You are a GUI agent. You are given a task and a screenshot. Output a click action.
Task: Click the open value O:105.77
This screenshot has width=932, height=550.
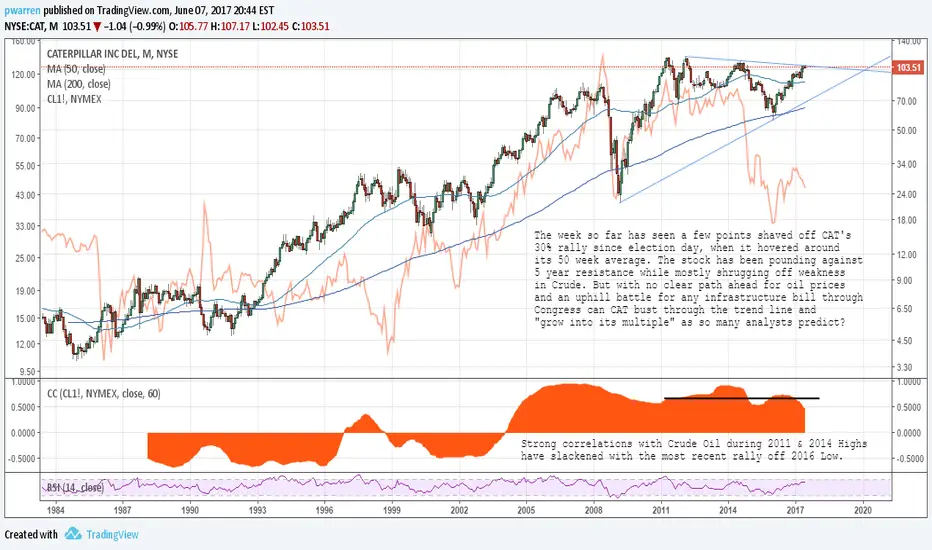(188, 26)
